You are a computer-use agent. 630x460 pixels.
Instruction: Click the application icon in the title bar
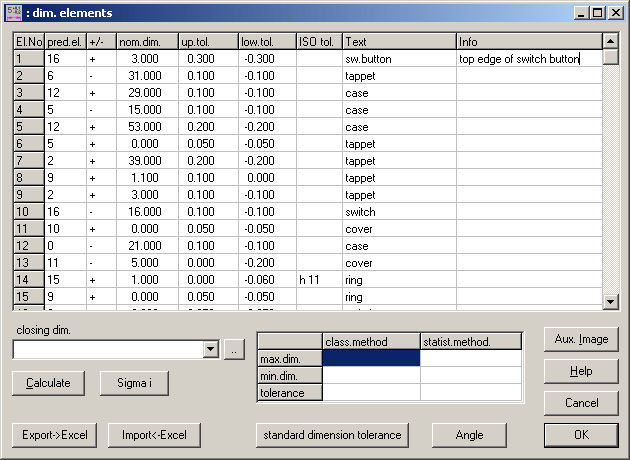[13, 13]
